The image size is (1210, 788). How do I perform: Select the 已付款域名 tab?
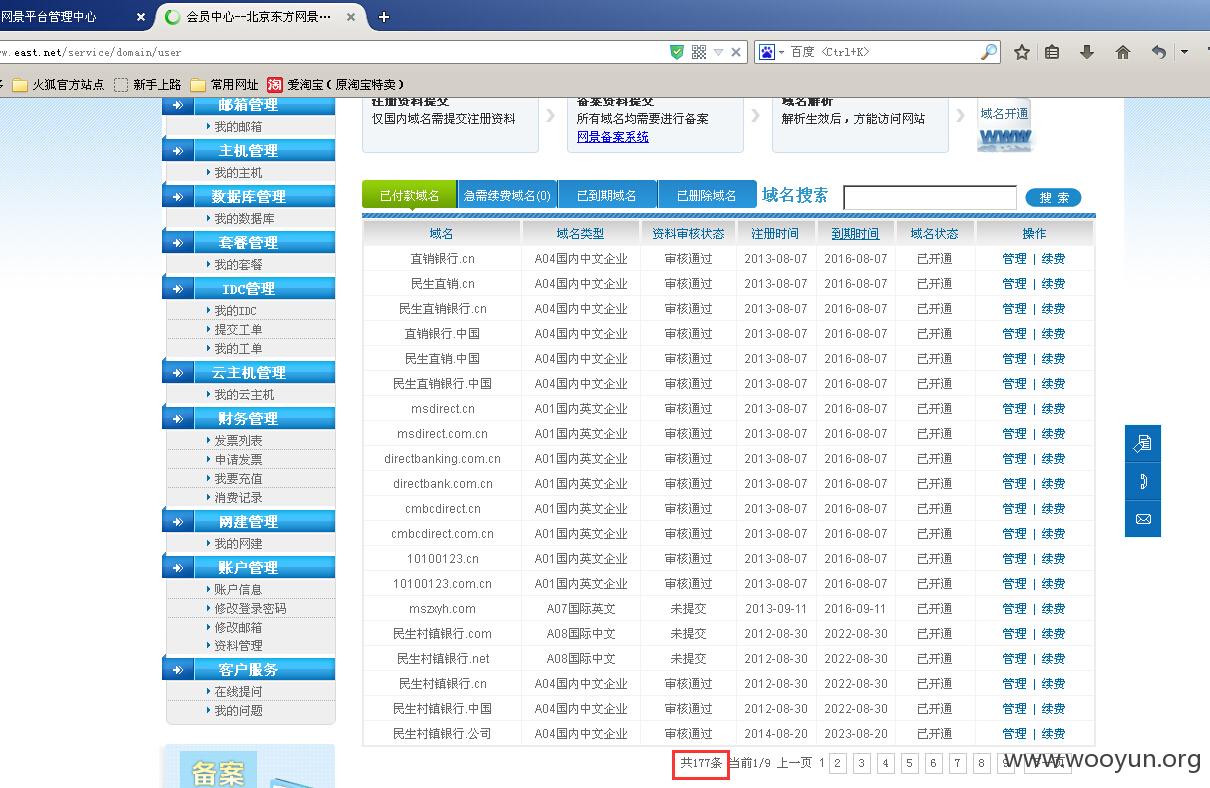pos(409,195)
